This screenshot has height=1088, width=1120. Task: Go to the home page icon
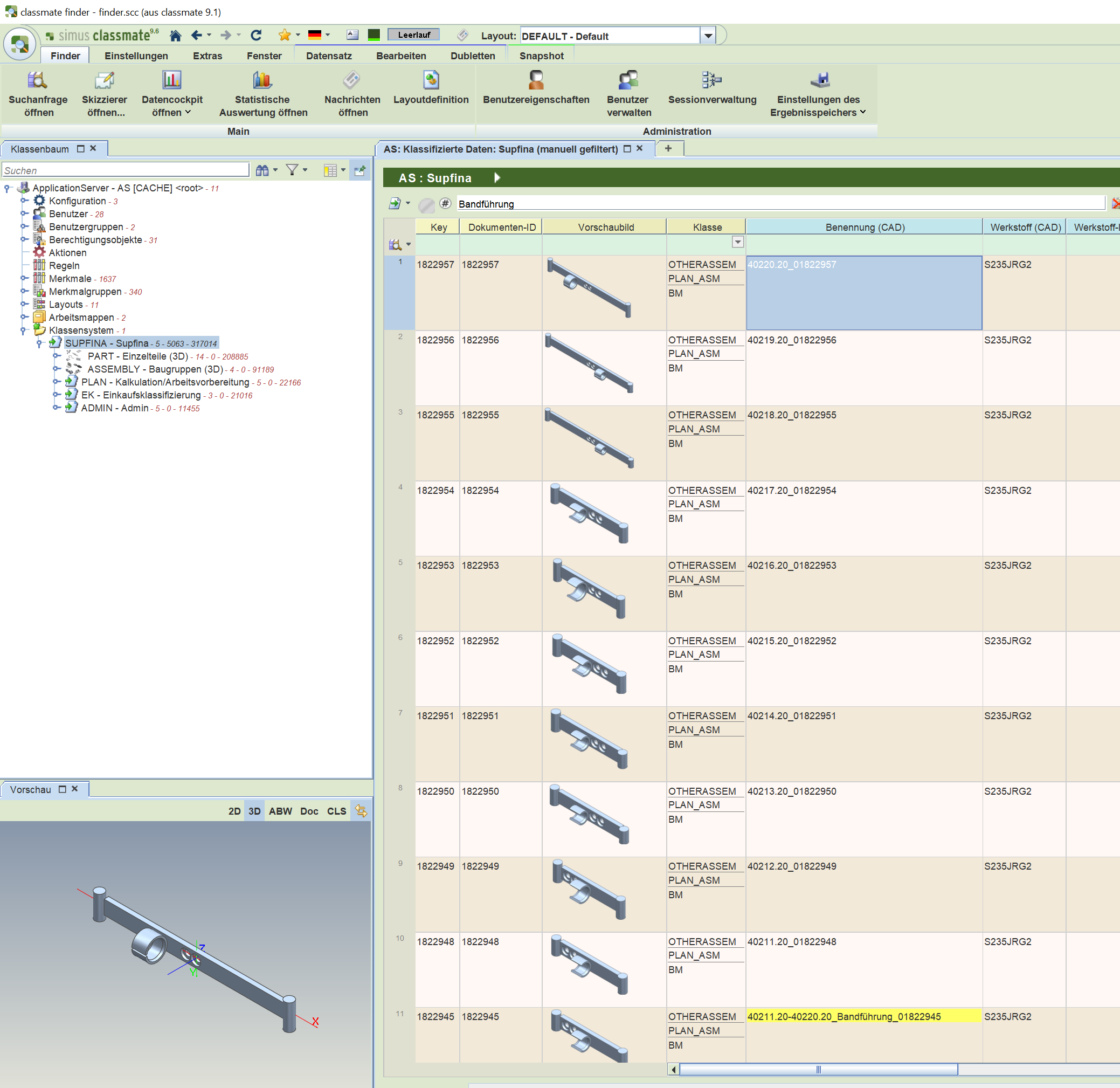click(175, 36)
